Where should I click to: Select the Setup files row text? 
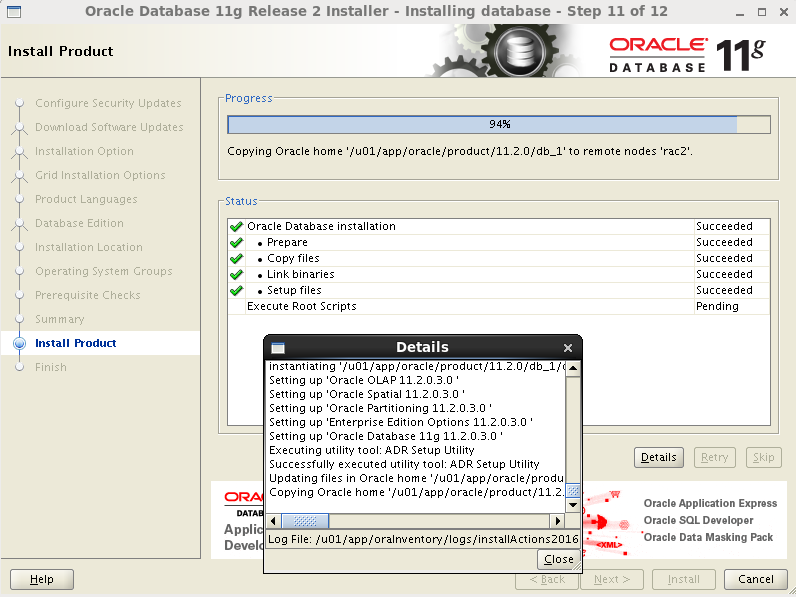[x=294, y=290]
